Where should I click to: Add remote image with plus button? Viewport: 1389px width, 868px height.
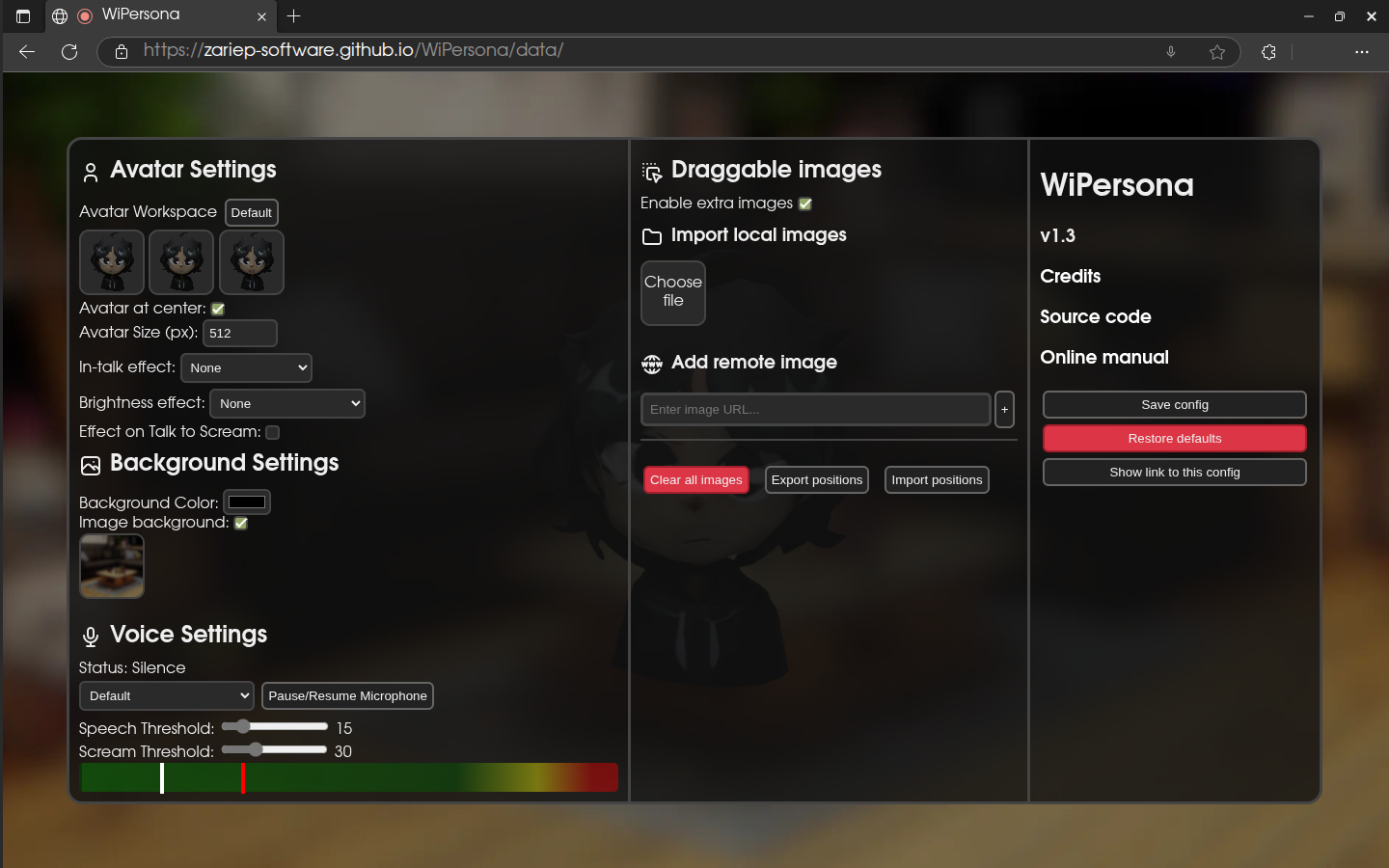1004,409
